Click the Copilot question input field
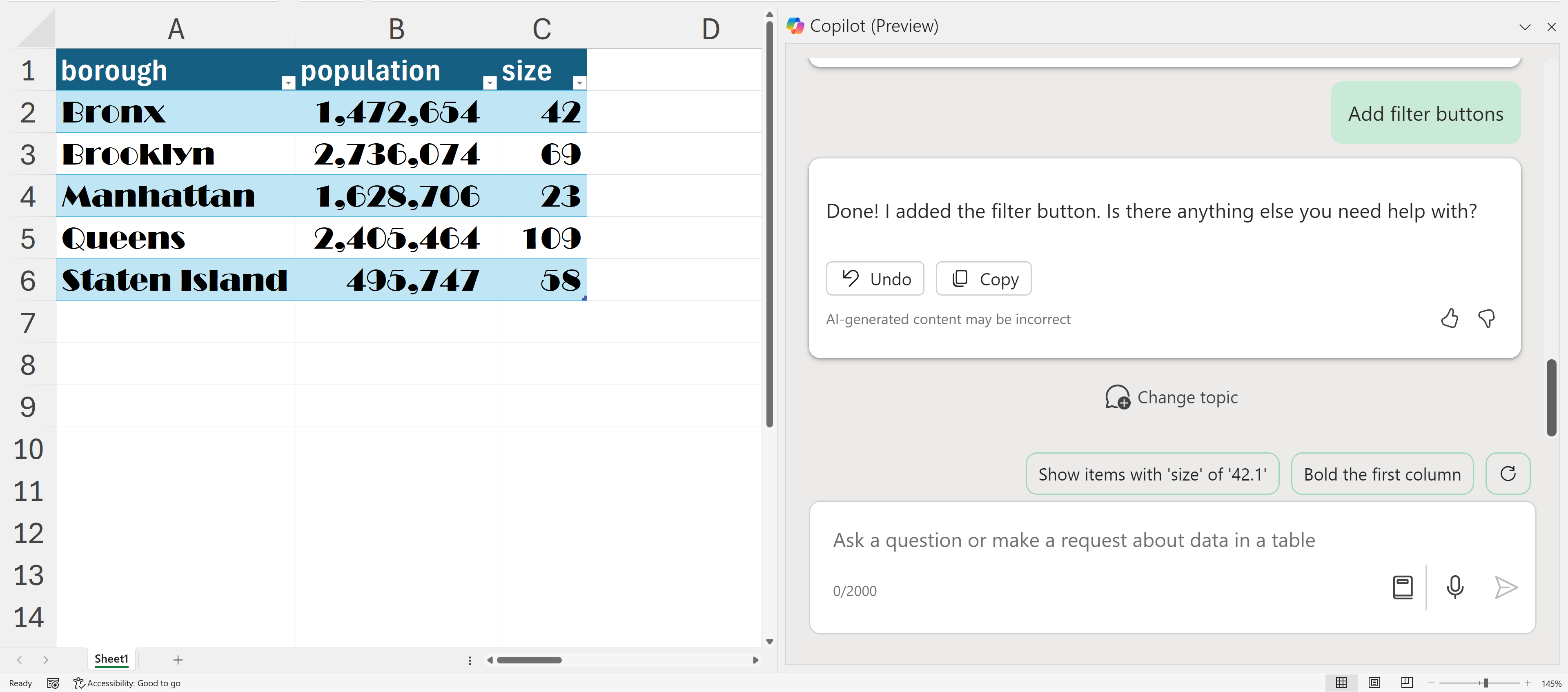The image size is (1568, 692). click(1096, 541)
